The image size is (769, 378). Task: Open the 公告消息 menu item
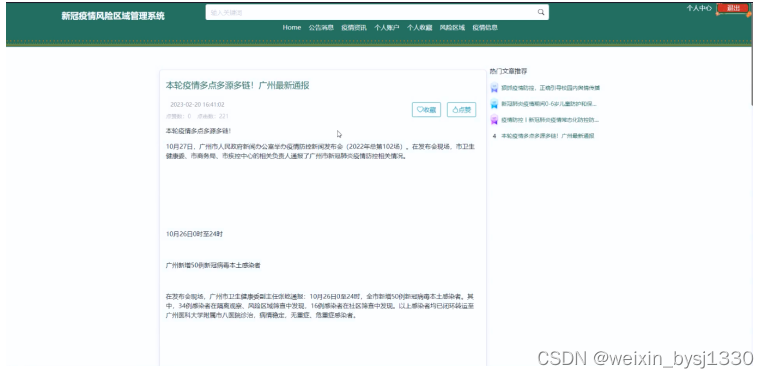[321, 27]
